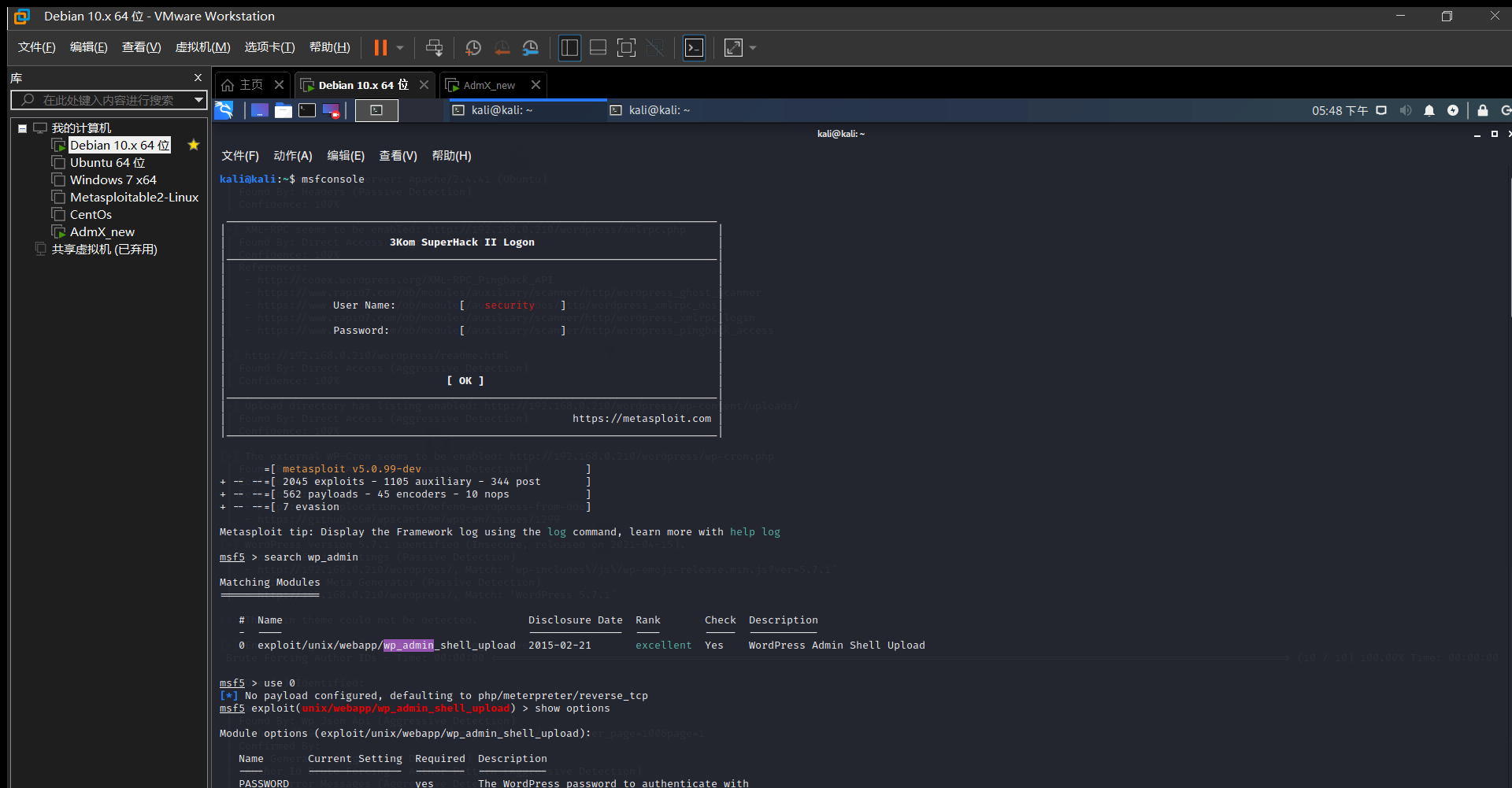Click the Kali log out icon
Viewport: 1512px width, 788px height.
[1506, 110]
